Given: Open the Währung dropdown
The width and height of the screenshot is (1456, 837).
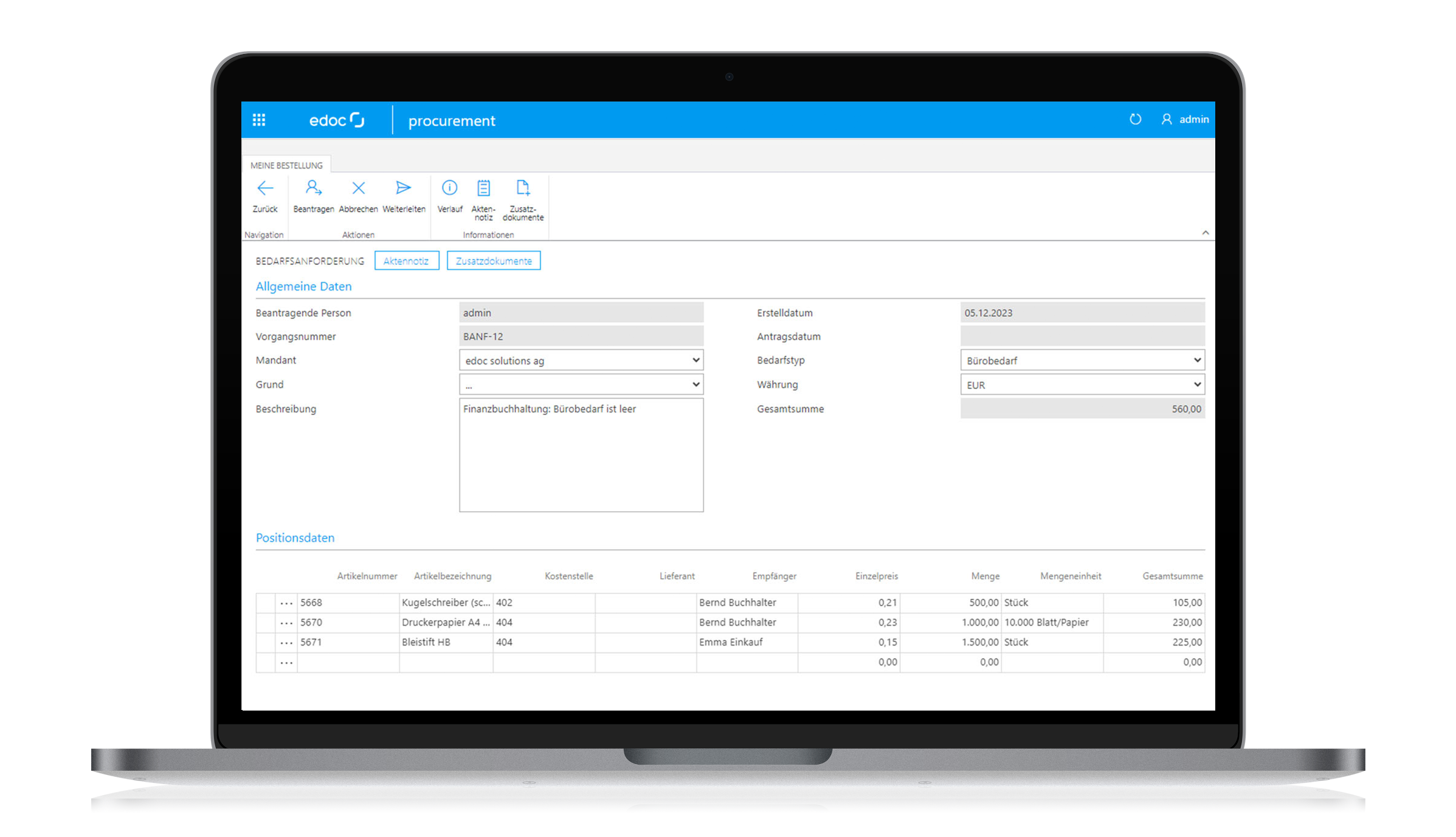Looking at the screenshot, I should click(1083, 385).
